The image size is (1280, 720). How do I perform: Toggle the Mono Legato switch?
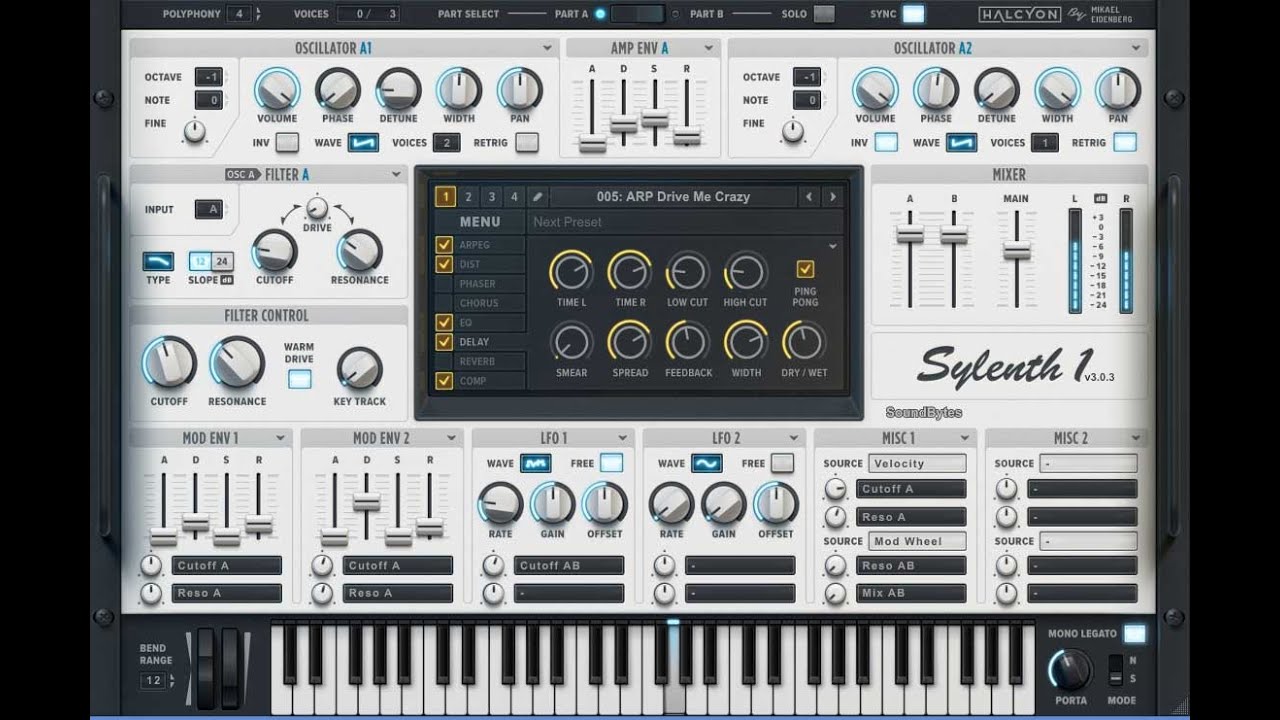(1134, 634)
